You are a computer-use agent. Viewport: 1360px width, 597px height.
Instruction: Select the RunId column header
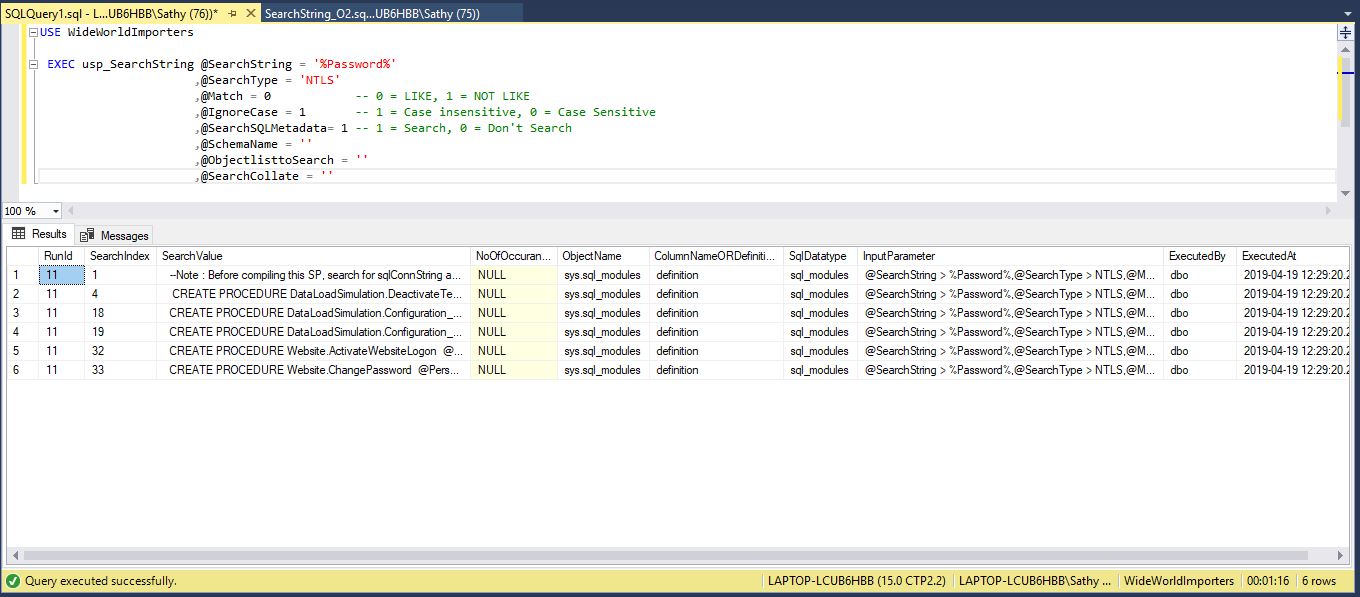point(61,256)
